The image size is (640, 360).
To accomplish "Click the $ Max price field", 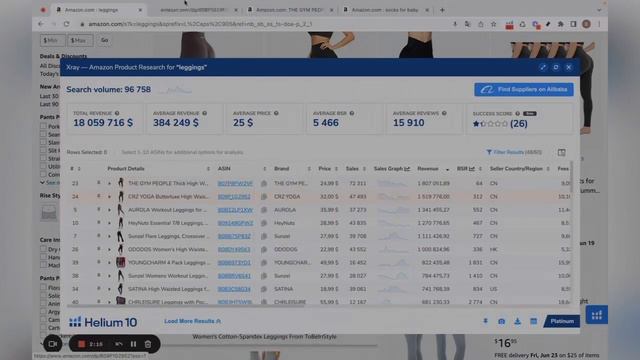I will [x=80, y=40].
